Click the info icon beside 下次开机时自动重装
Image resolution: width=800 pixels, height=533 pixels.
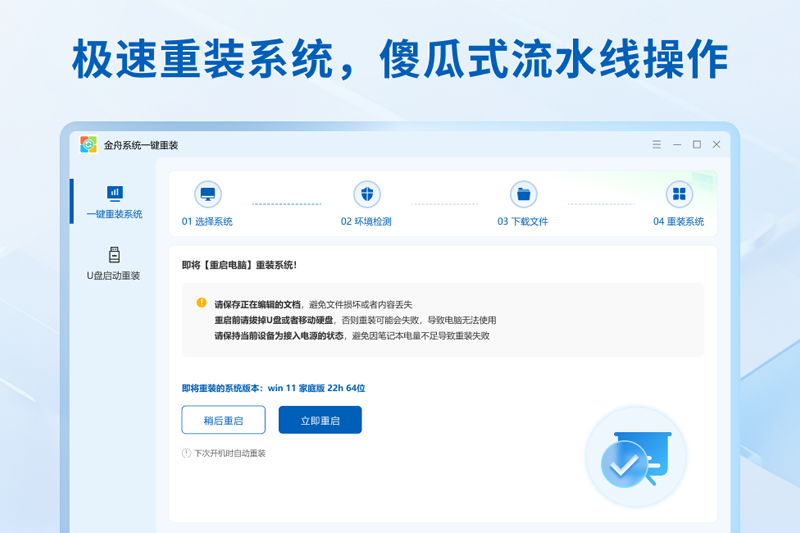pos(186,453)
